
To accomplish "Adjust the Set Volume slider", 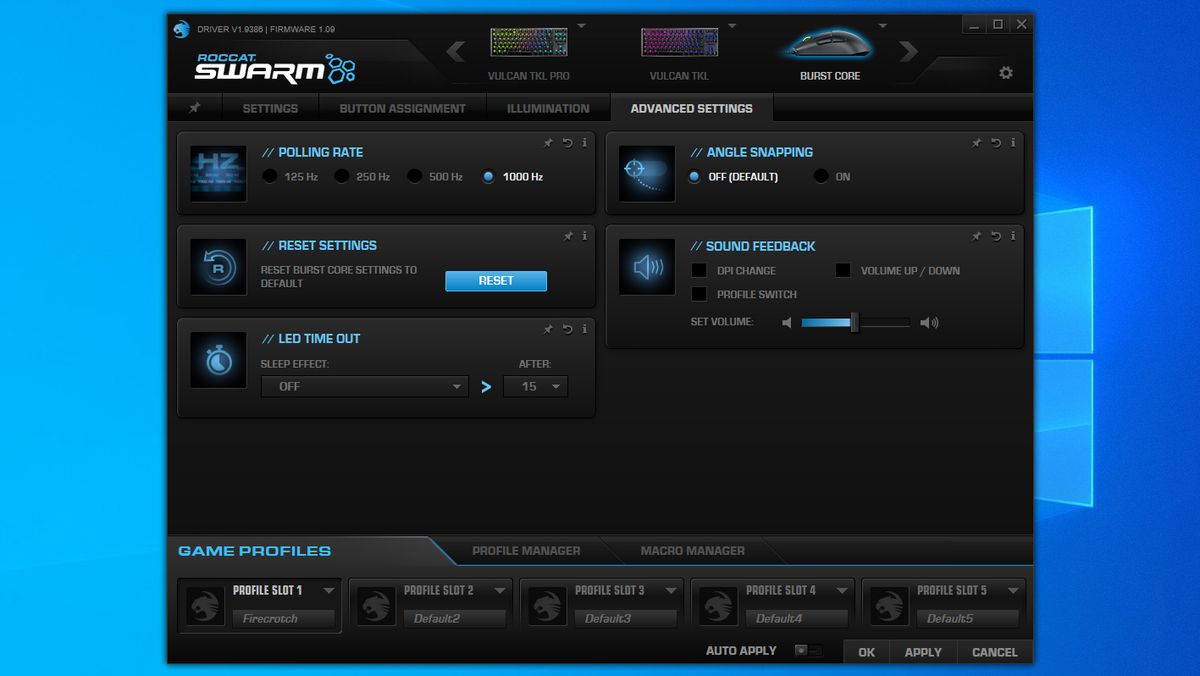I will click(x=856, y=322).
